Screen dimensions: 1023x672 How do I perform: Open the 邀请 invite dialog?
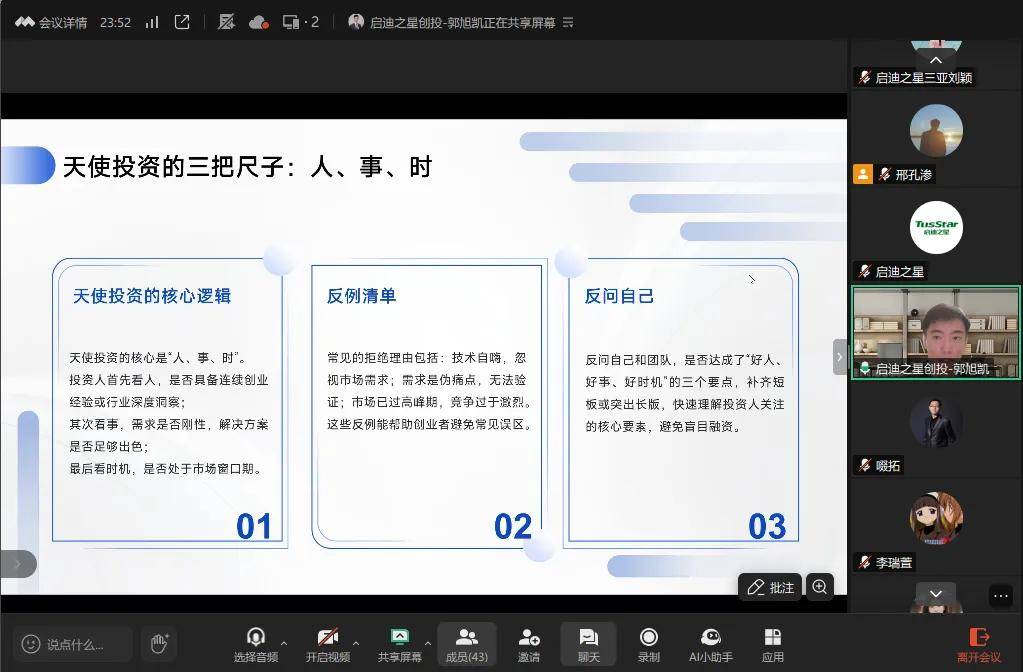(x=529, y=644)
